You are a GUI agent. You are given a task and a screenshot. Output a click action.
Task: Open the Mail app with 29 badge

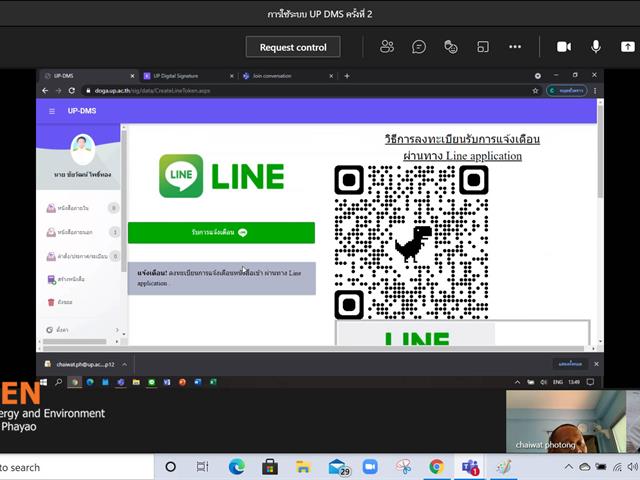pyautogui.click(x=338, y=467)
